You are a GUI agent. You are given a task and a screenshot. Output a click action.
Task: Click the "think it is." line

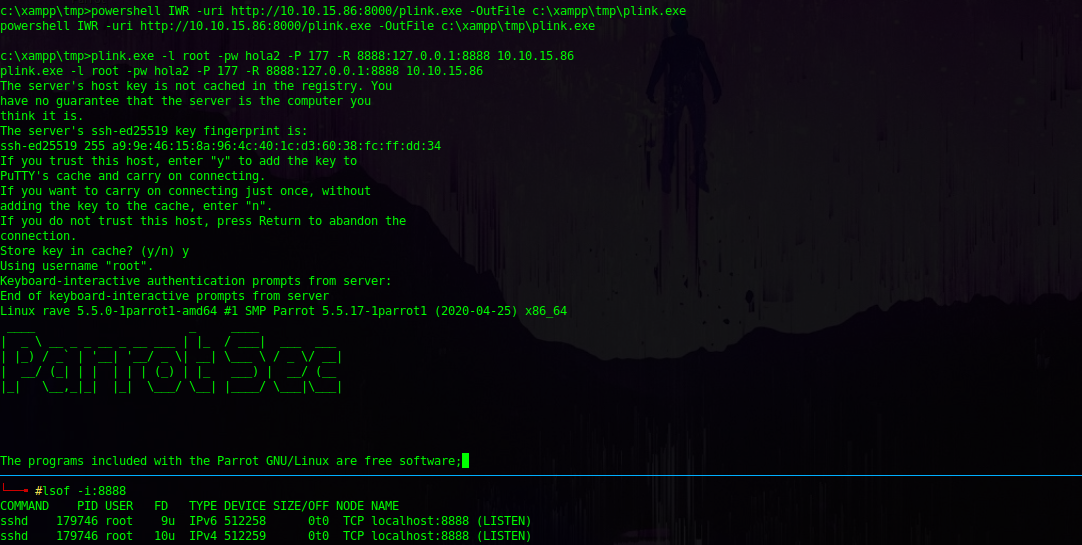click(x=41, y=116)
